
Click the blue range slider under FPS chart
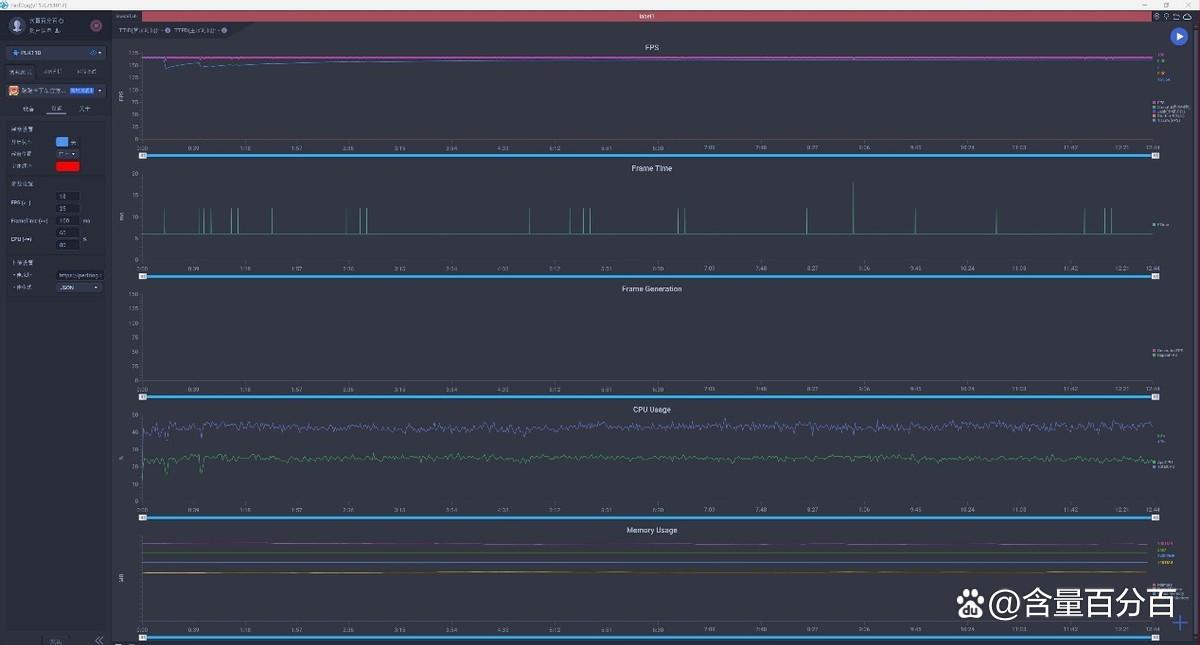(x=650, y=156)
